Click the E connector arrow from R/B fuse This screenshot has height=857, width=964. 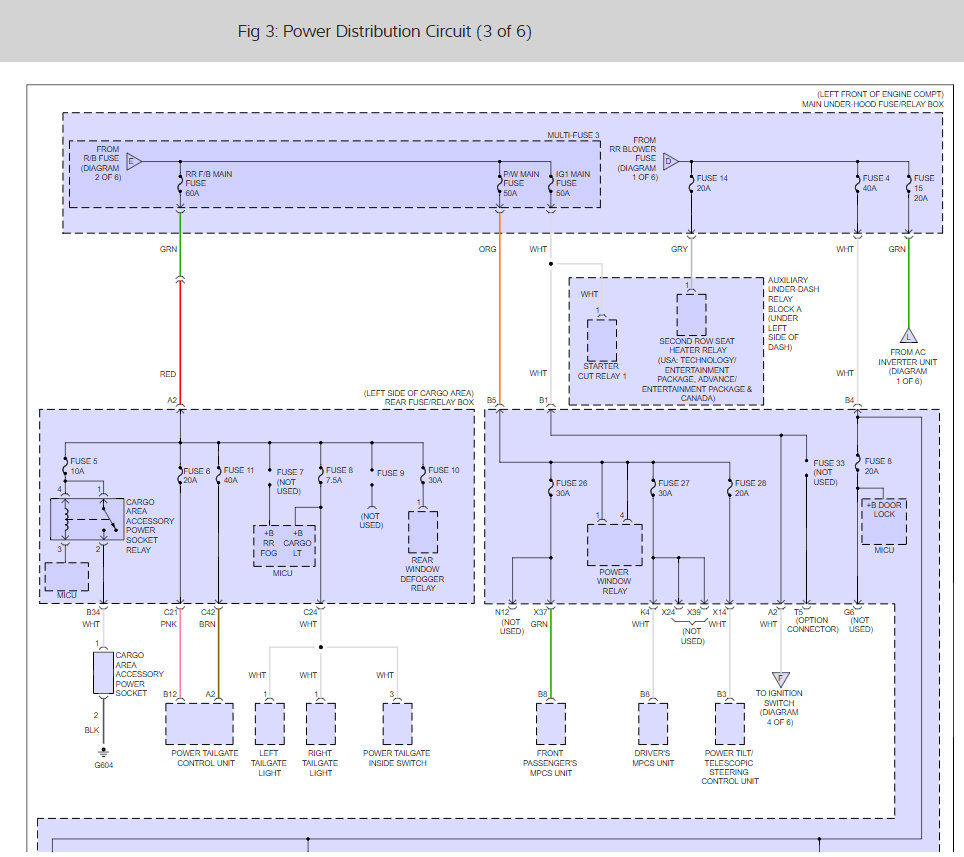[x=134, y=161]
